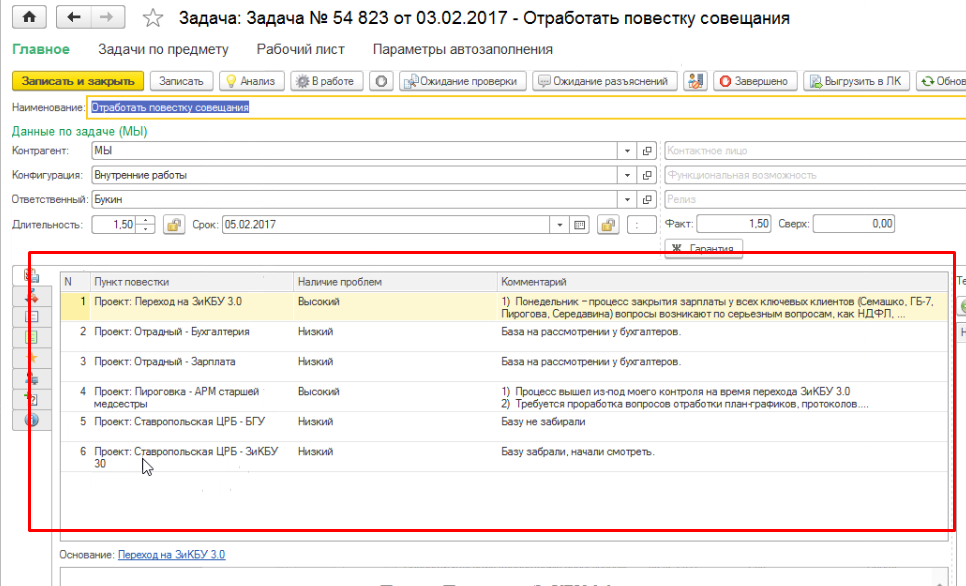
Task: Open Анализ using the lamp icon button
Action: tap(233, 82)
